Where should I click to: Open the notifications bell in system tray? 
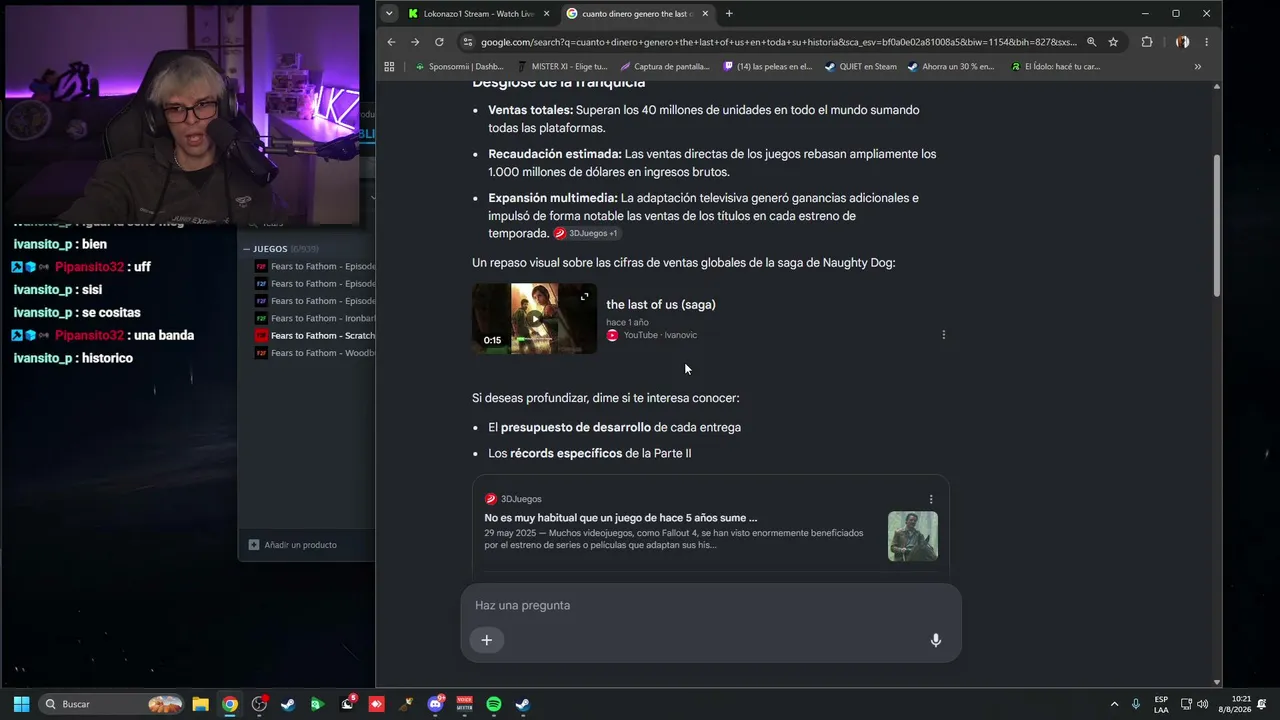pyautogui.click(x=1263, y=704)
